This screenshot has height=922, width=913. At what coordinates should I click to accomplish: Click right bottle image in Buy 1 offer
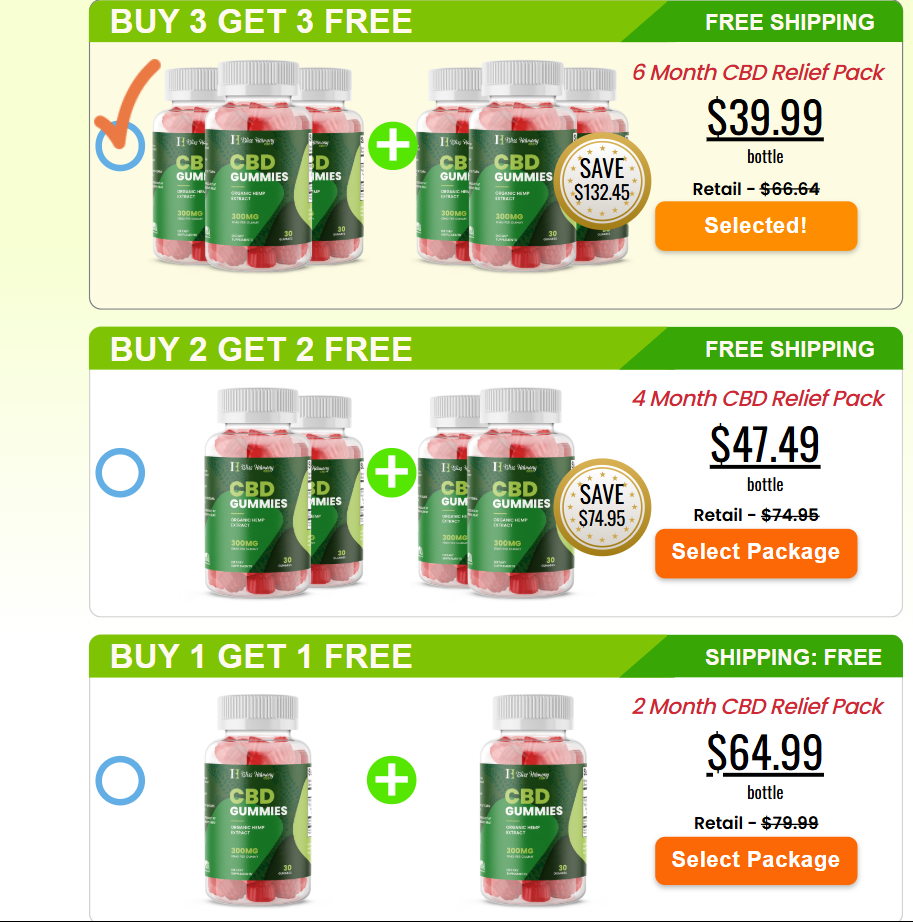point(533,800)
